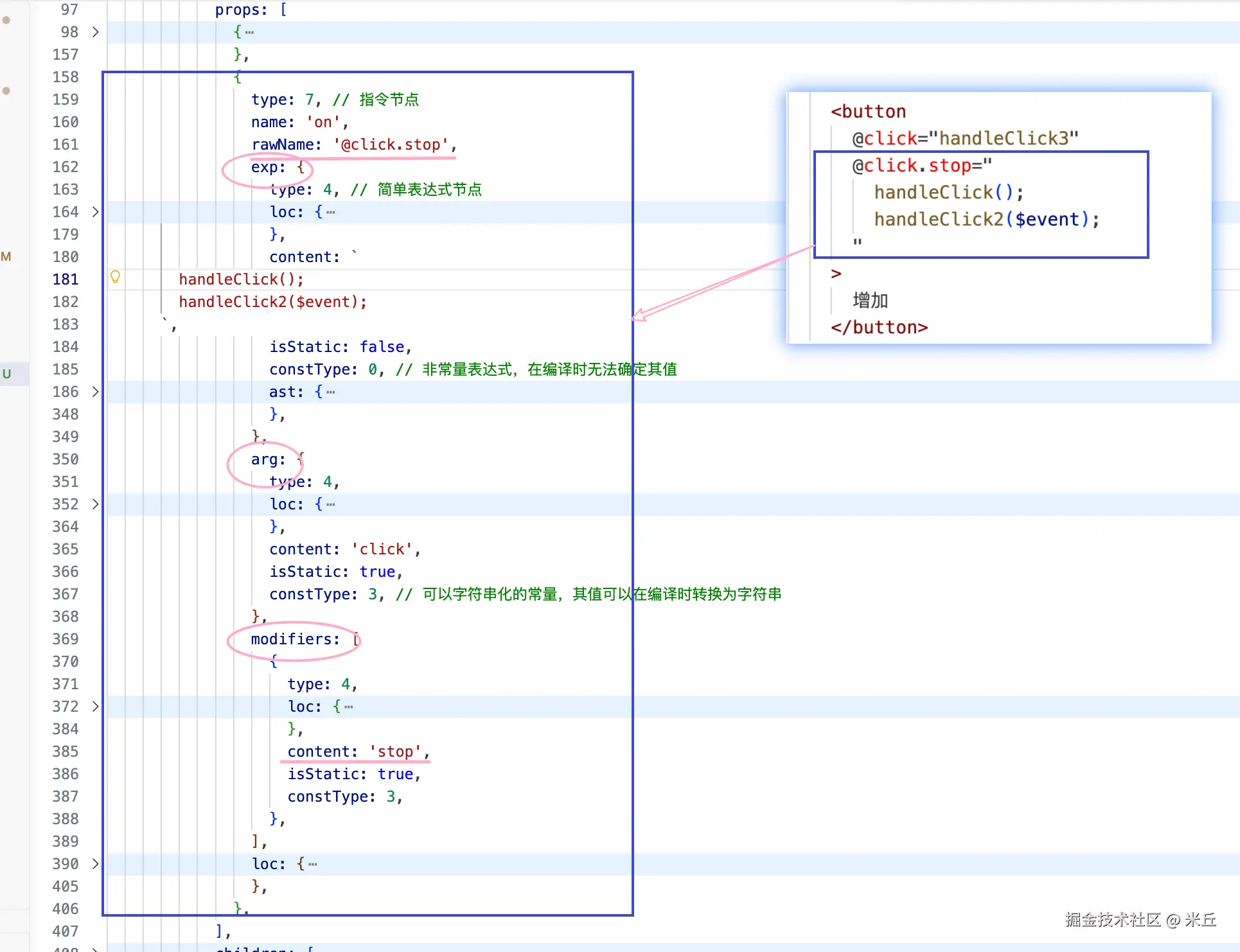Click the U untracked marker in left strip
This screenshot has height=952, width=1240.
tap(6, 373)
